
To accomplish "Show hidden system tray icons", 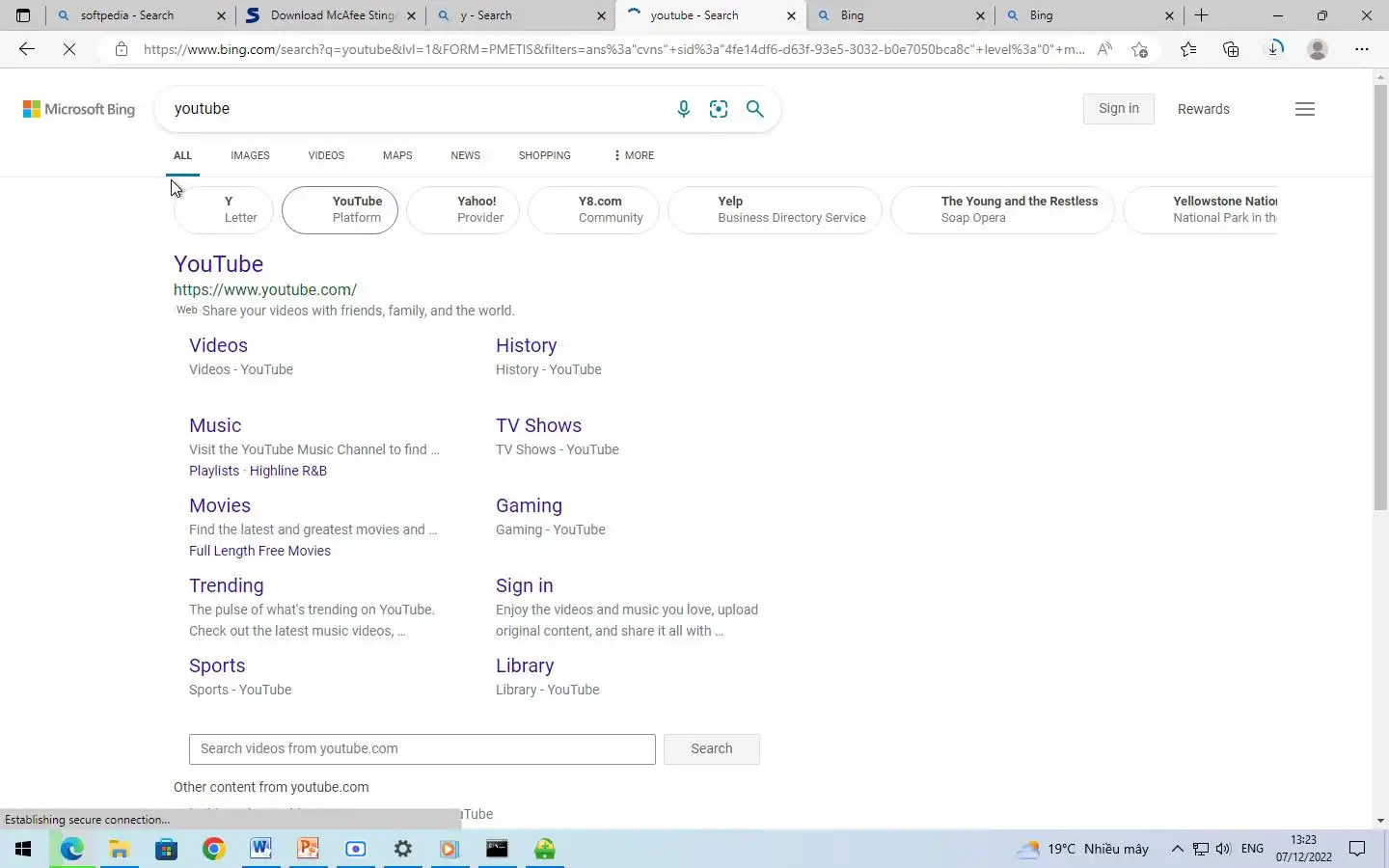I will [1177, 849].
